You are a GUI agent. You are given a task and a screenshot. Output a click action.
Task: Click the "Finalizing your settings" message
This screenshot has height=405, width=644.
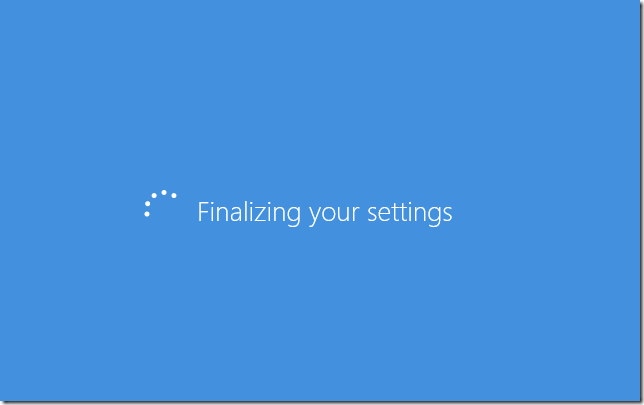tap(325, 213)
